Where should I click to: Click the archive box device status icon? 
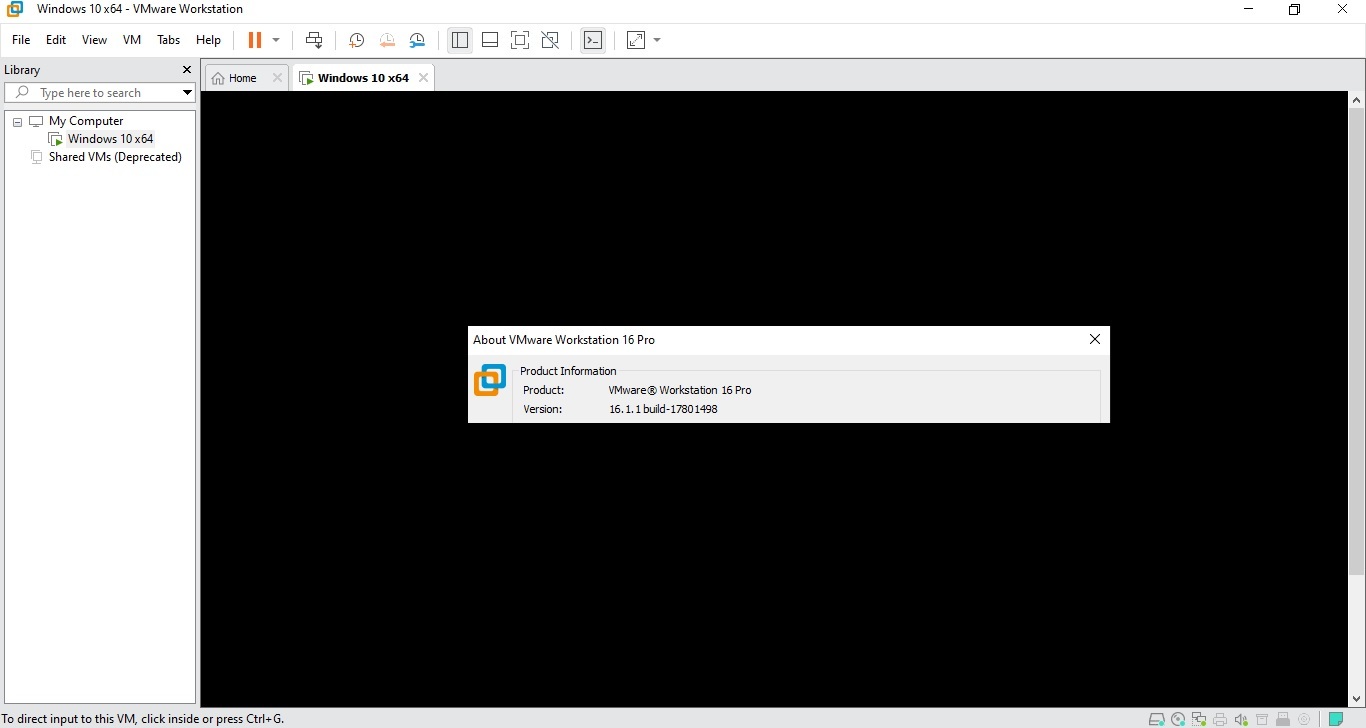pos(1262,719)
